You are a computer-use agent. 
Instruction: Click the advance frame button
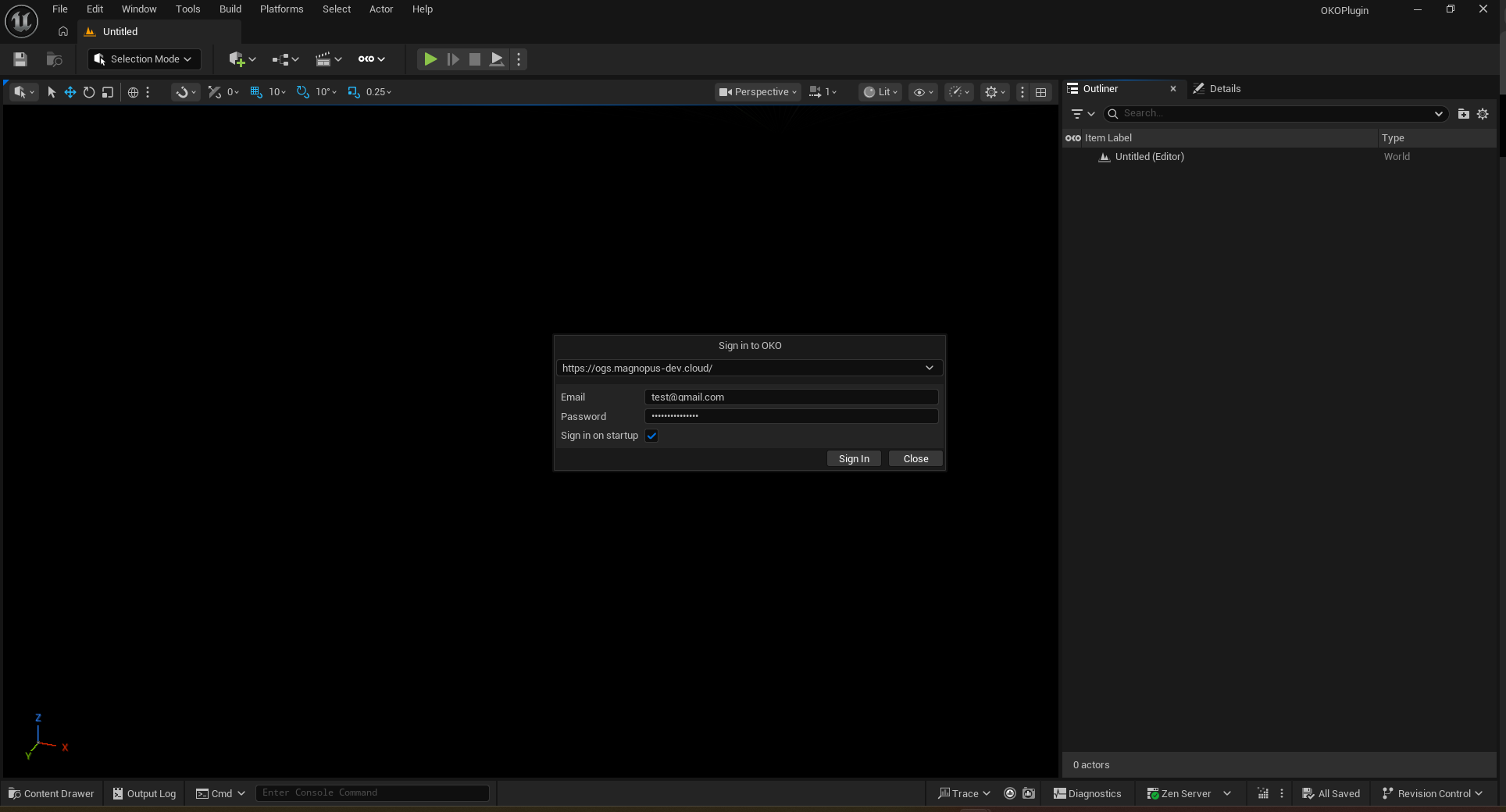[x=452, y=59]
